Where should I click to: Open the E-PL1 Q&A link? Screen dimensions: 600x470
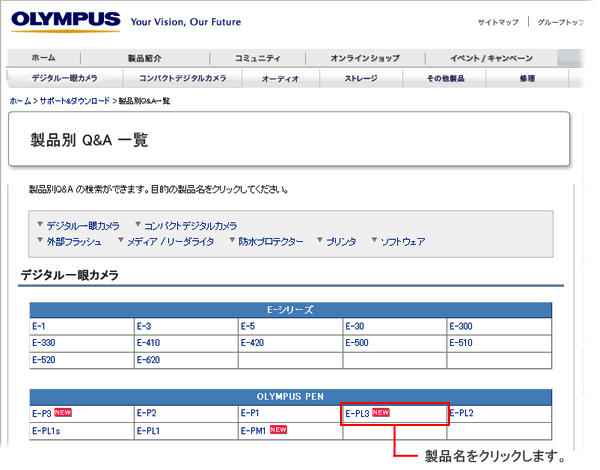(x=148, y=431)
